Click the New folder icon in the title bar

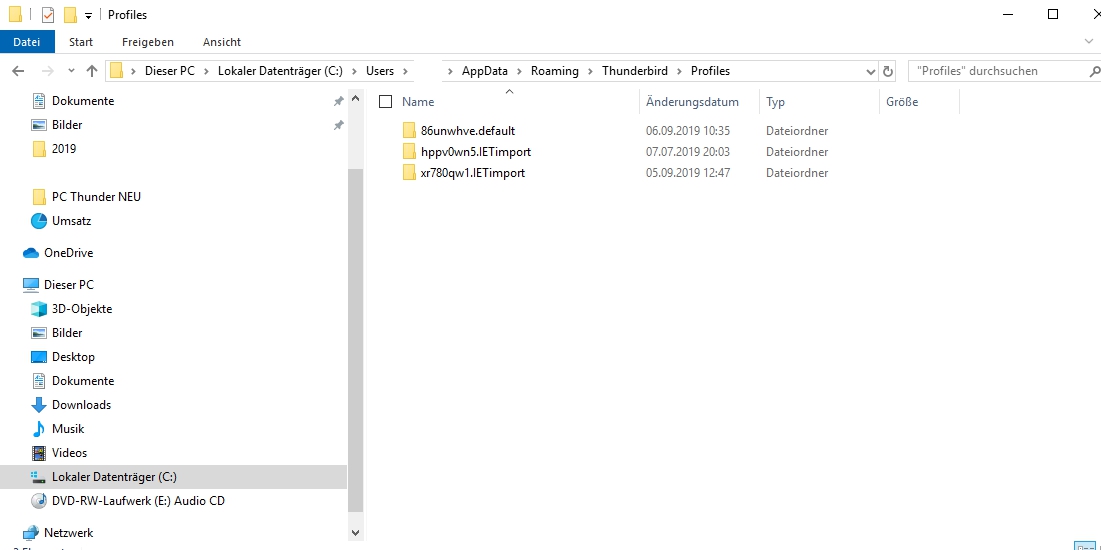point(70,15)
